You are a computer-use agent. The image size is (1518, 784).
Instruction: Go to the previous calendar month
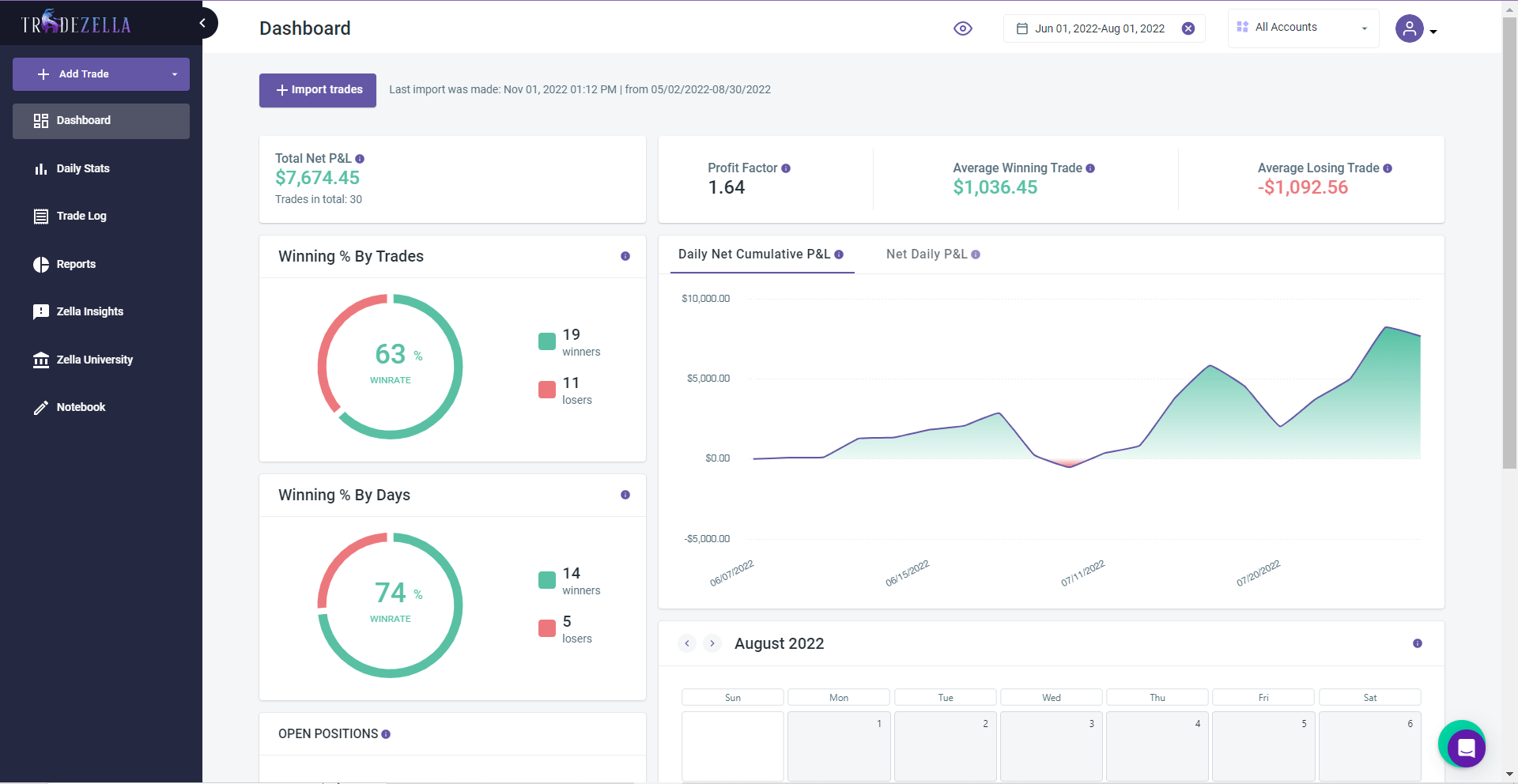(687, 643)
